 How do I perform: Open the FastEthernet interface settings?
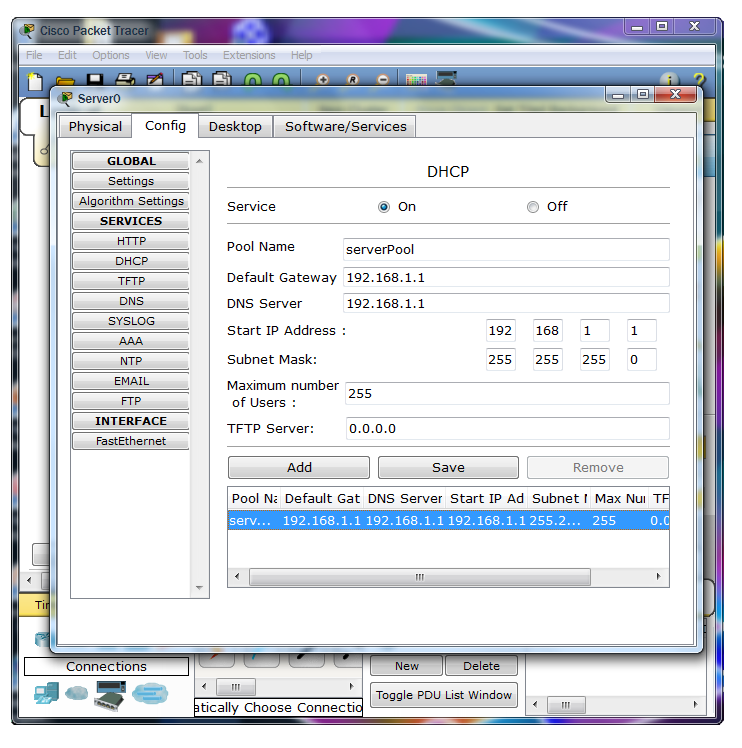[x=131, y=442]
